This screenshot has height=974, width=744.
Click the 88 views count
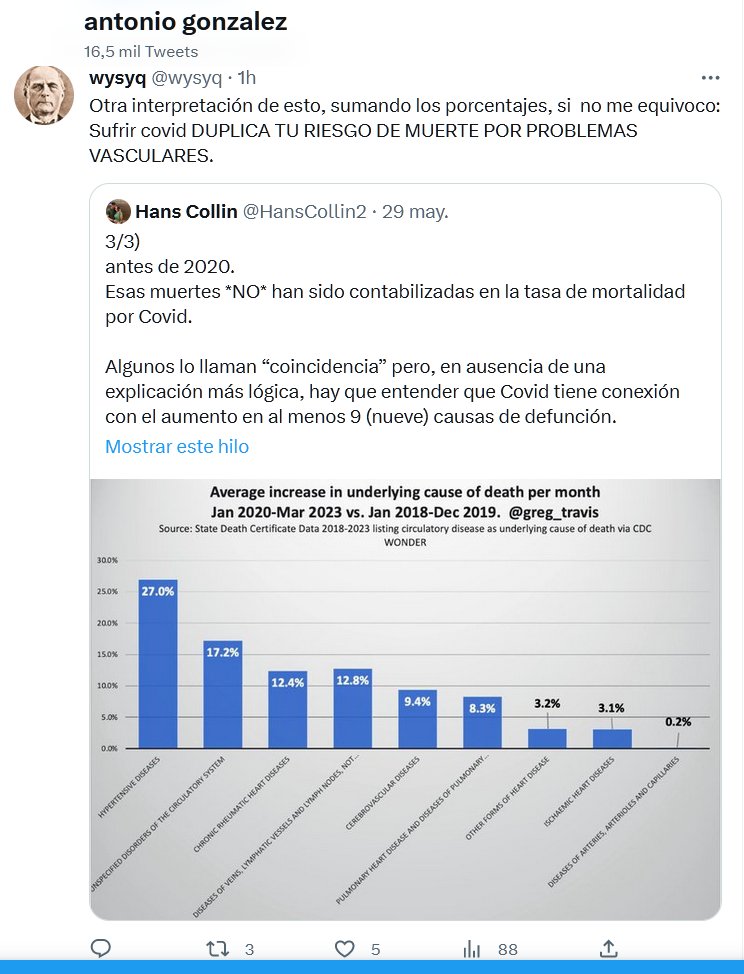coord(507,948)
